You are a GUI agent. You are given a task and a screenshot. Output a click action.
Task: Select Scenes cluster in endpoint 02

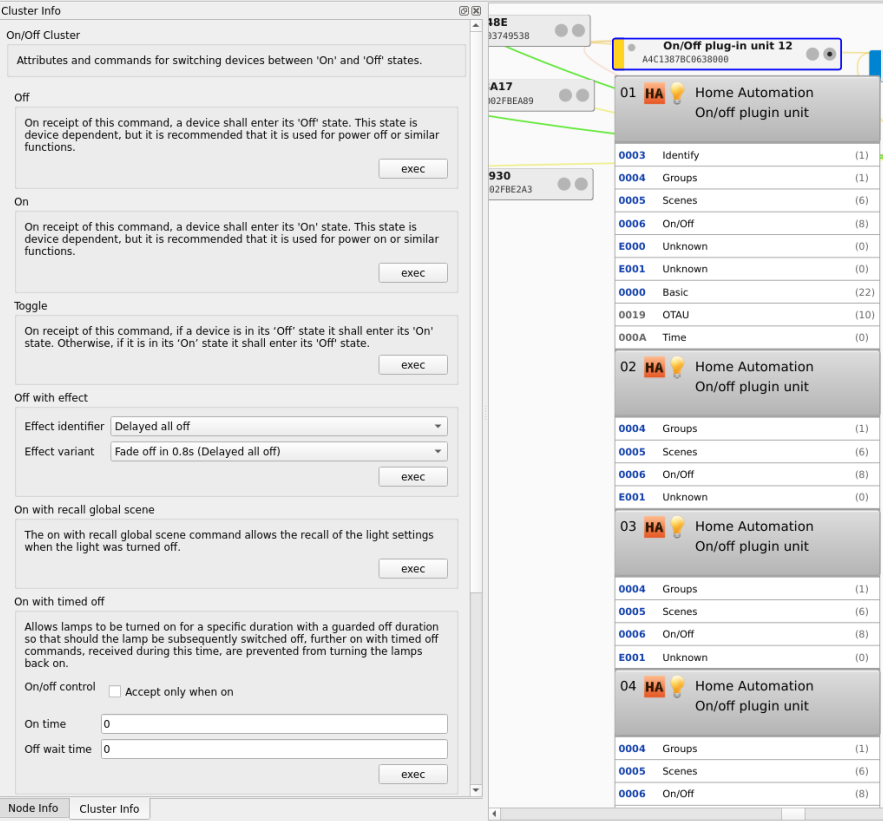coord(747,452)
